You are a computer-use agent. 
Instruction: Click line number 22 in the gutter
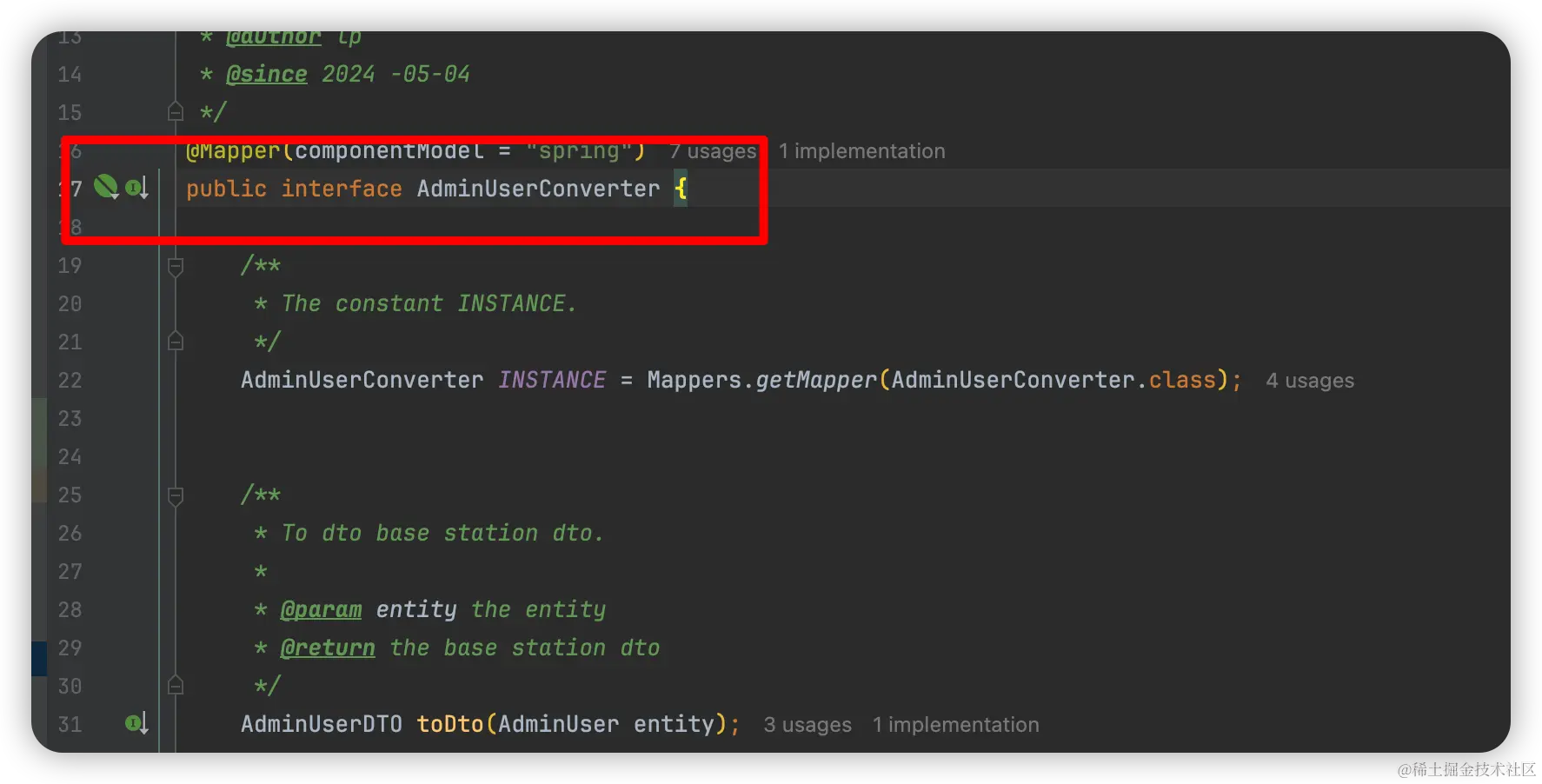point(70,380)
